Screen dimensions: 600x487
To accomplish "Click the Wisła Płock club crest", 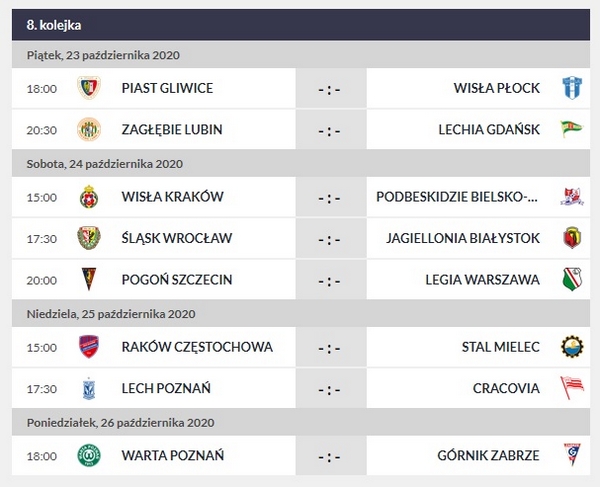I will pyautogui.click(x=572, y=88).
